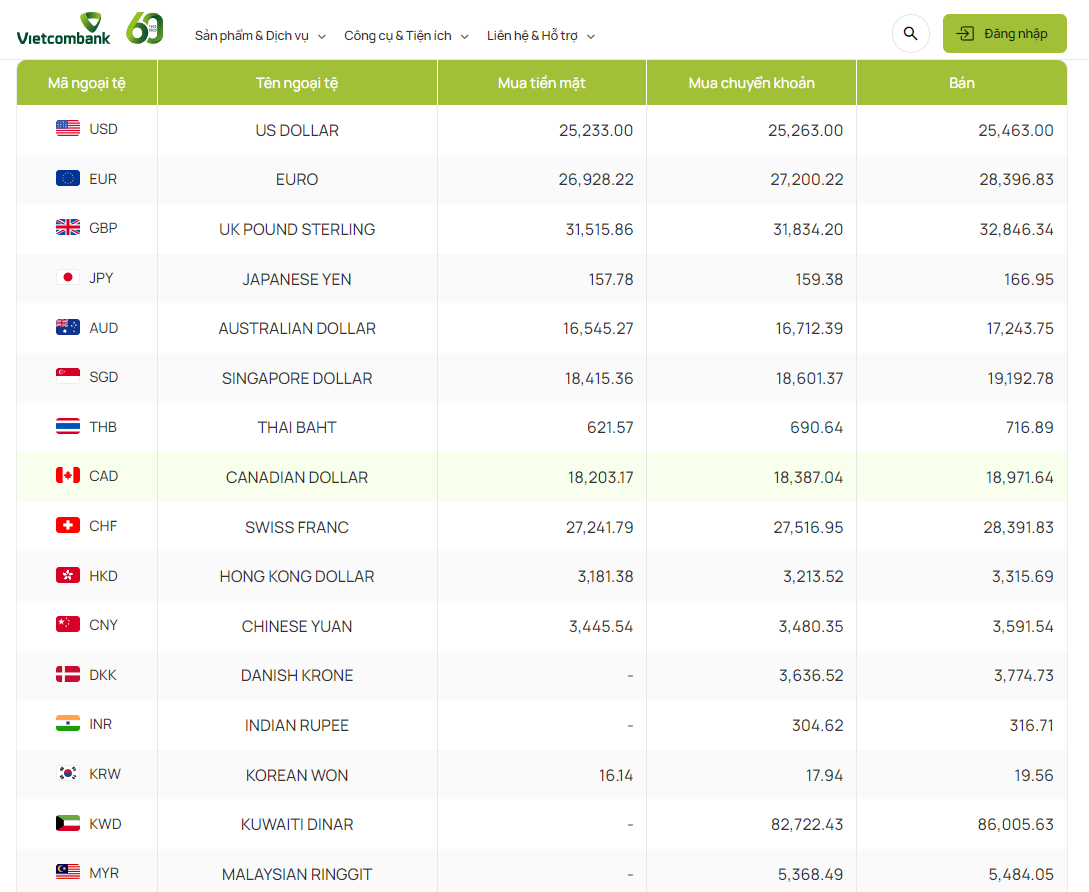This screenshot has height=892, width=1089.
Task: Click the Đăng nhập login button
Action: (x=1004, y=34)
